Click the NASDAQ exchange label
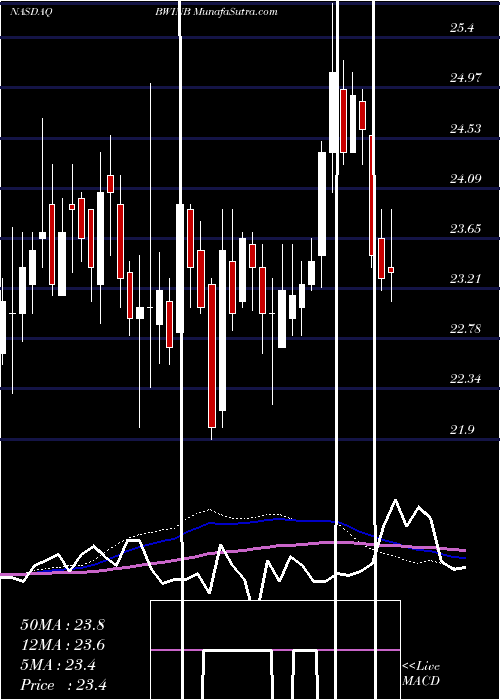500x700 pixels. (x=31, y=12)
